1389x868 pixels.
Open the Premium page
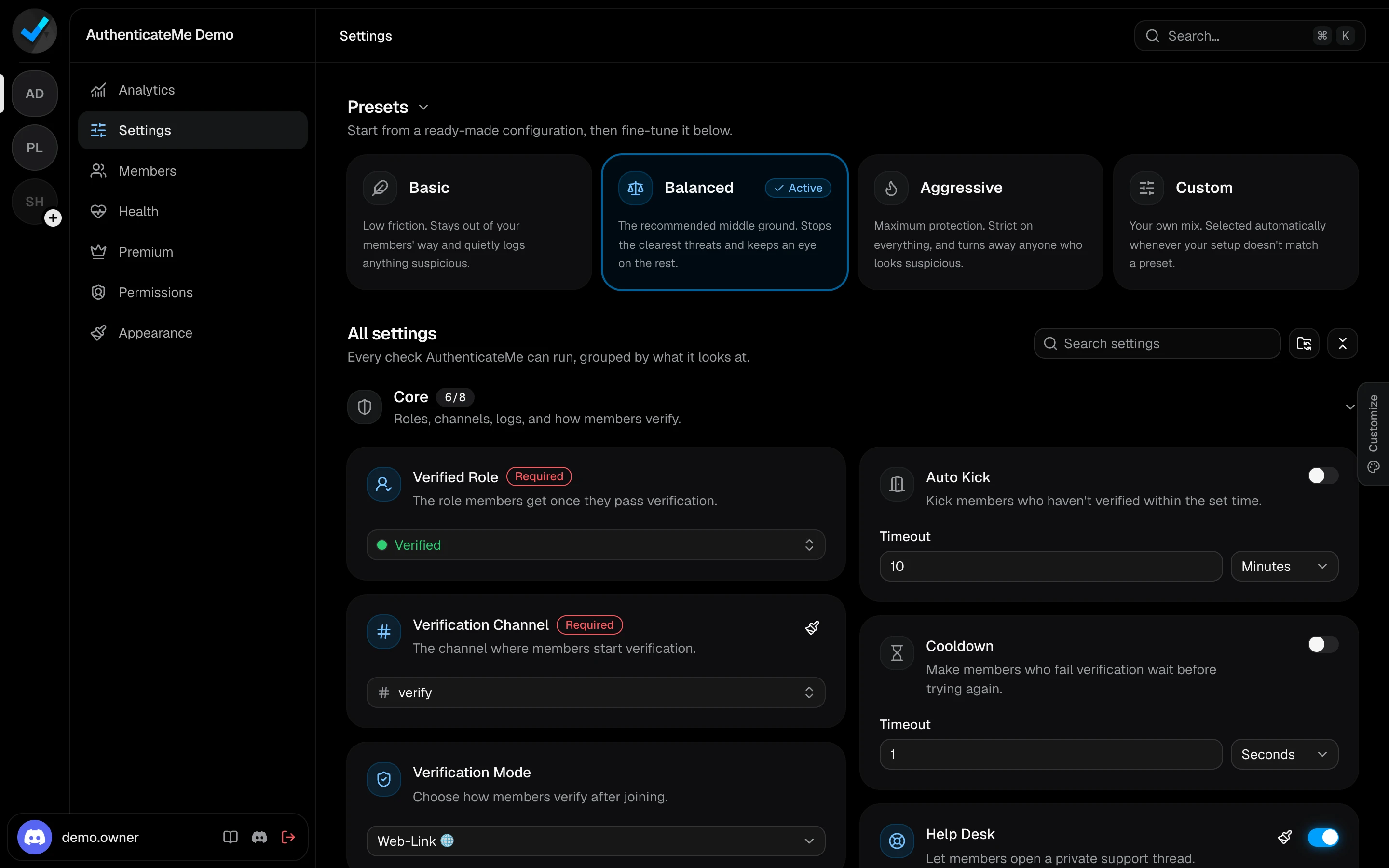point(192,252)
